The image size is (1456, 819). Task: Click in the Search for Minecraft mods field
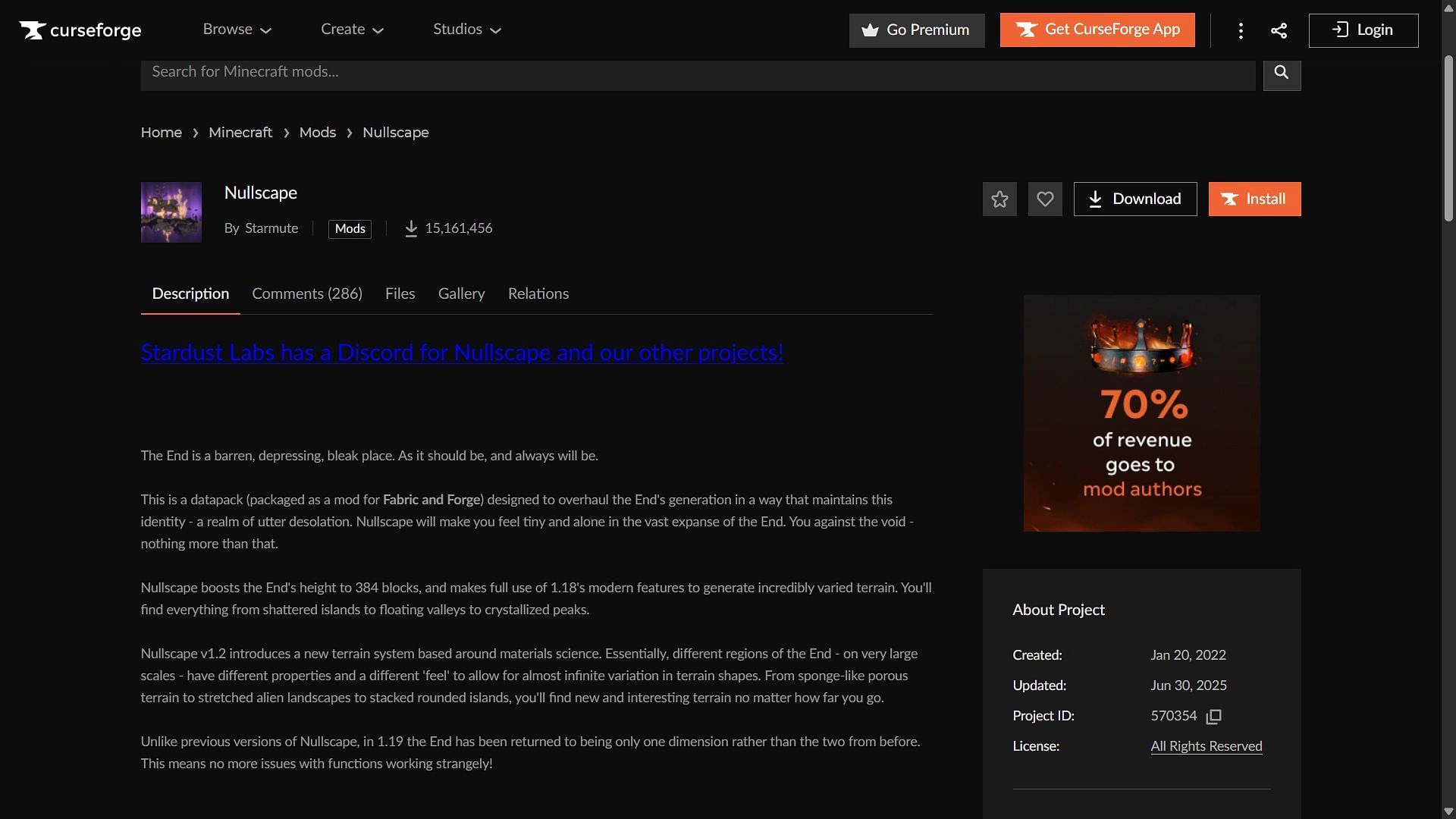point(698,73)
